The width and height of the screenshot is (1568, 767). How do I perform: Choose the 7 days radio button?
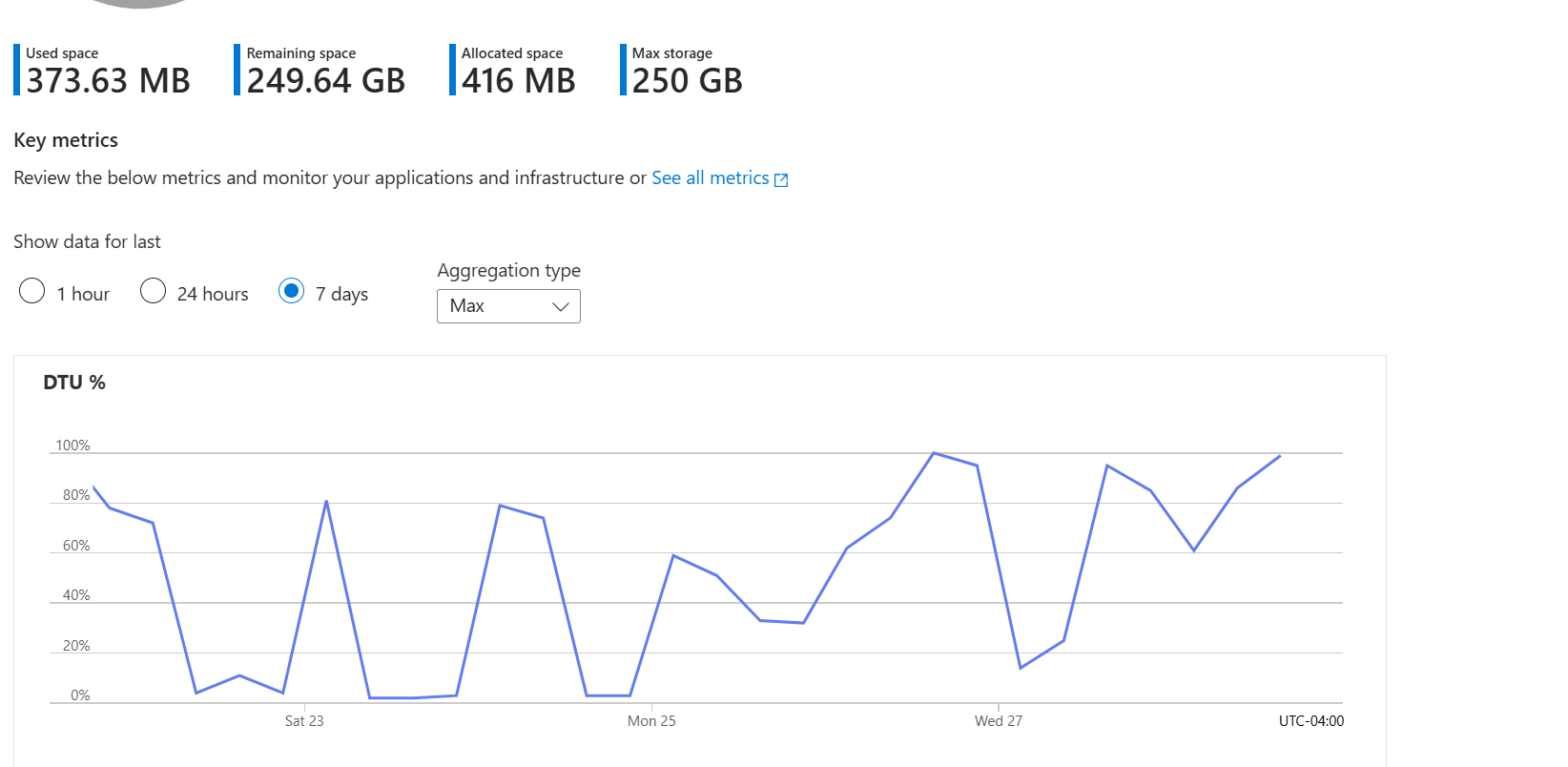tap(292, 291)
